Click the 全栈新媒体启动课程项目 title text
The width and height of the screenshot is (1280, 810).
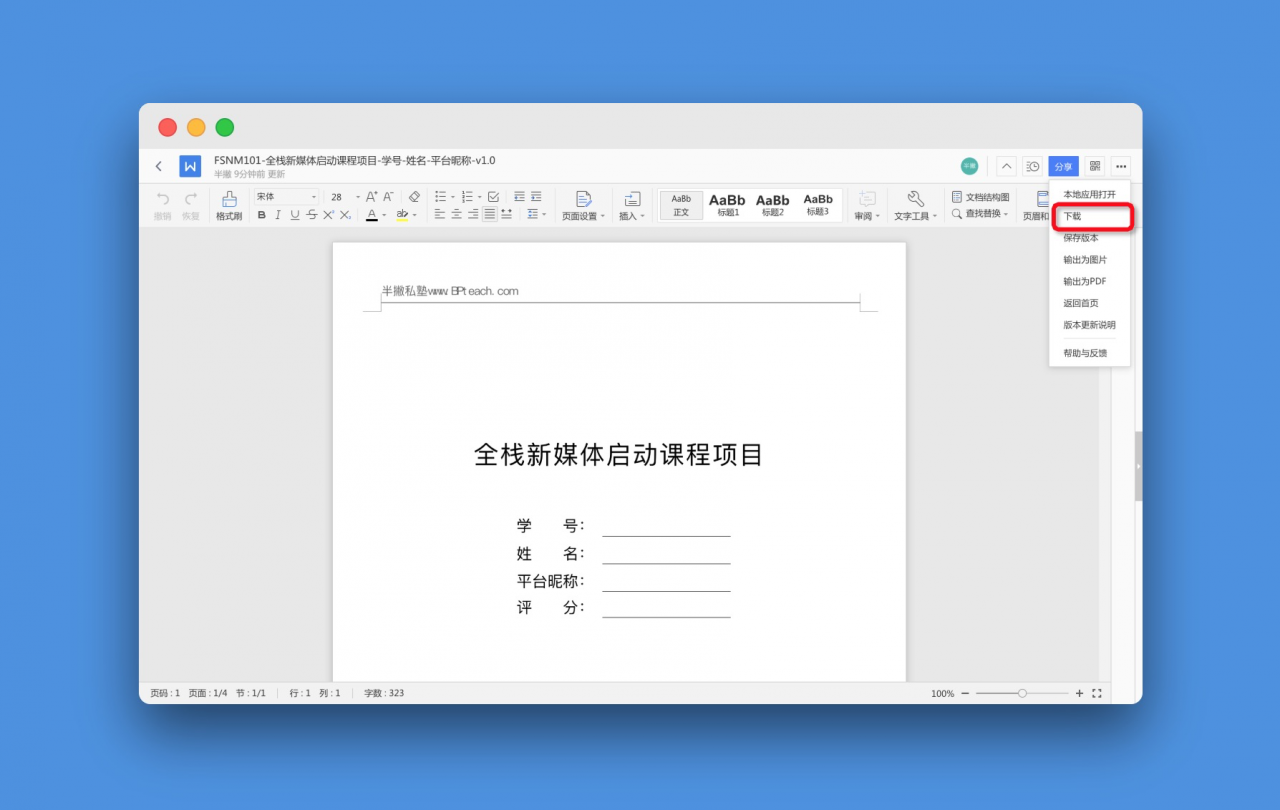[618, 455]
